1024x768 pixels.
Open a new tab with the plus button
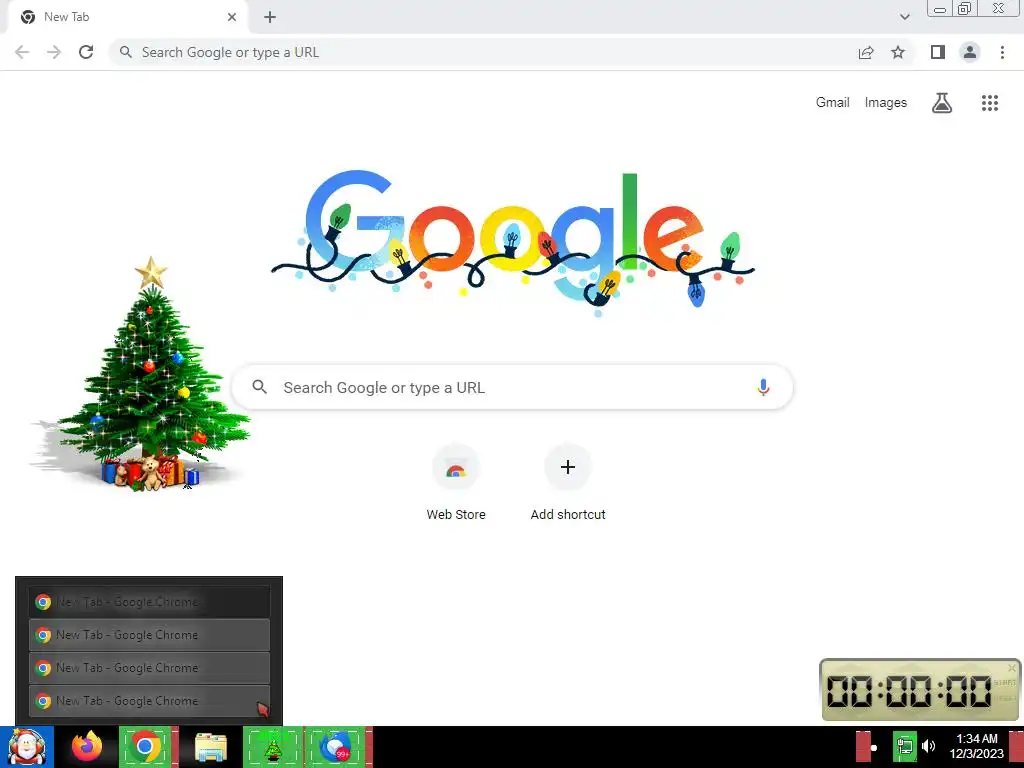[x=270, y=17]
